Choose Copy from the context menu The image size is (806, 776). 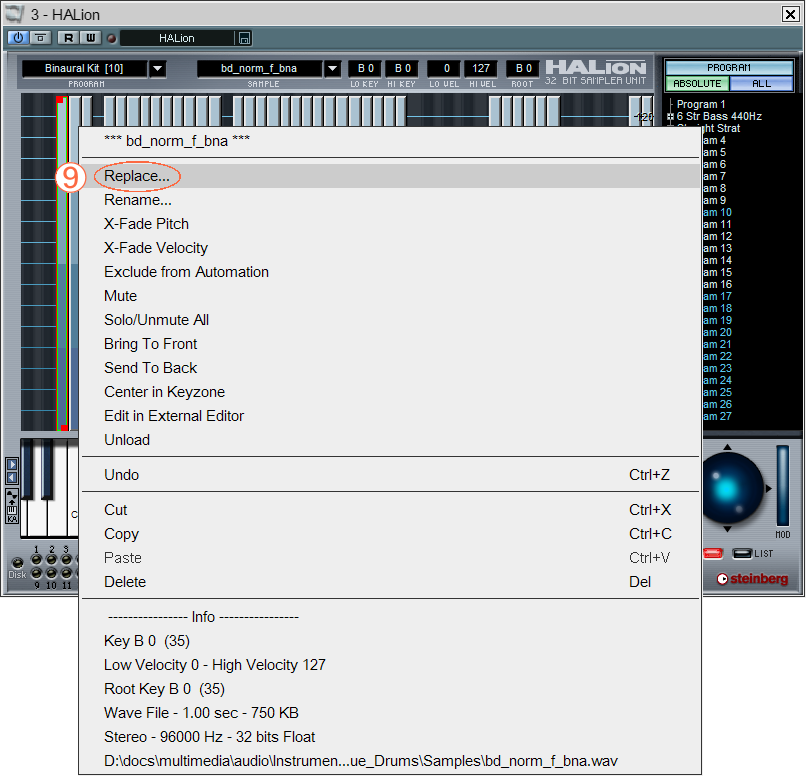click(390, 534)
